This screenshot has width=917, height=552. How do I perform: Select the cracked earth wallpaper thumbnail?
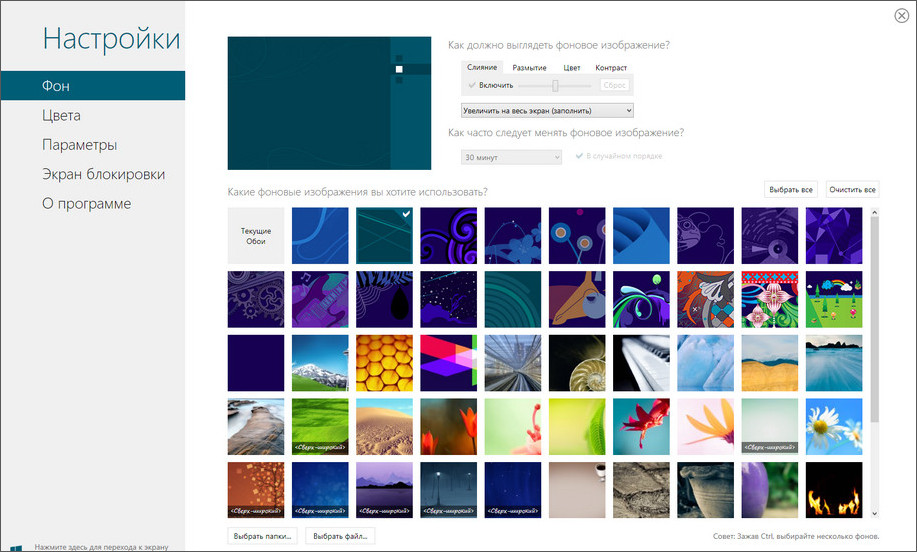[642, 490]
